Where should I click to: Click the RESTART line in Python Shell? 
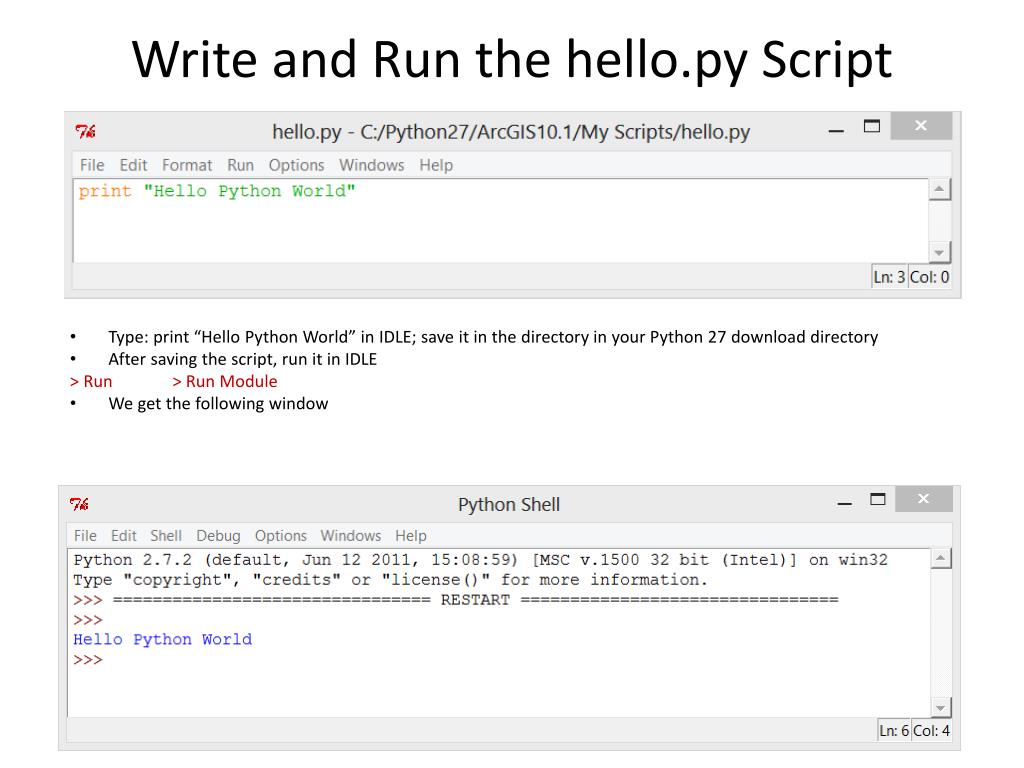[x=456, y=600]
